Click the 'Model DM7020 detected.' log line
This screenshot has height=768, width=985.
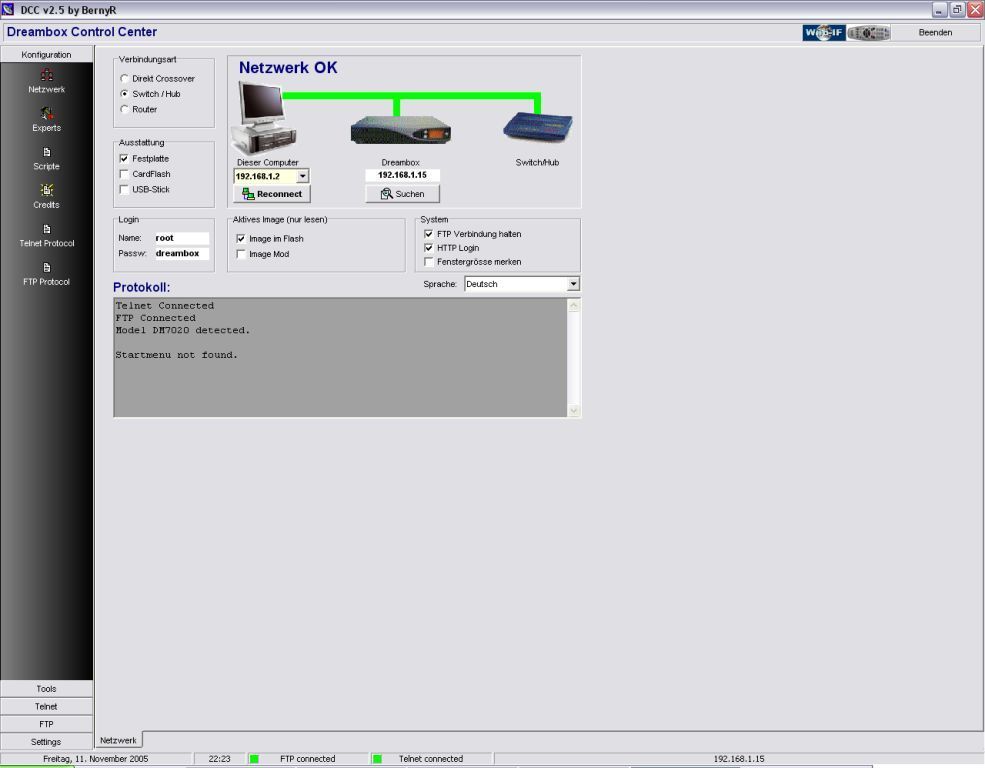183,330
